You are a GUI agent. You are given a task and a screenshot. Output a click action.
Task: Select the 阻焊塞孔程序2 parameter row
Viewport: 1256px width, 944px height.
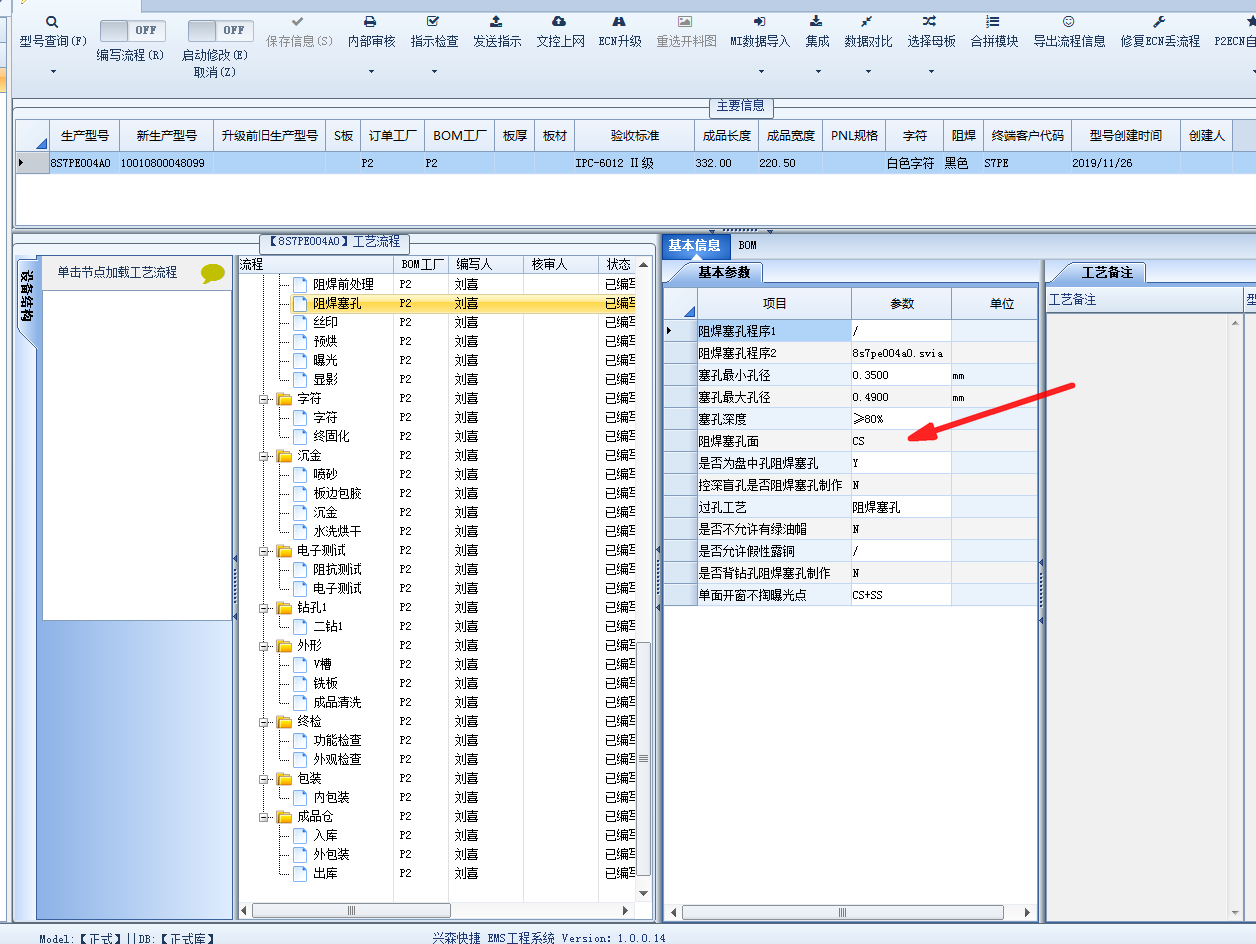point(850,353)
